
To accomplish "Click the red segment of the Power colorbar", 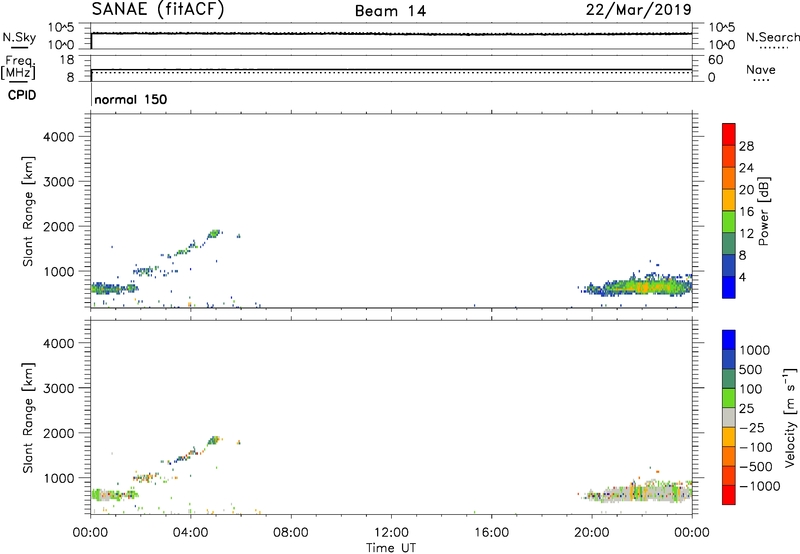I will point(729,134).
